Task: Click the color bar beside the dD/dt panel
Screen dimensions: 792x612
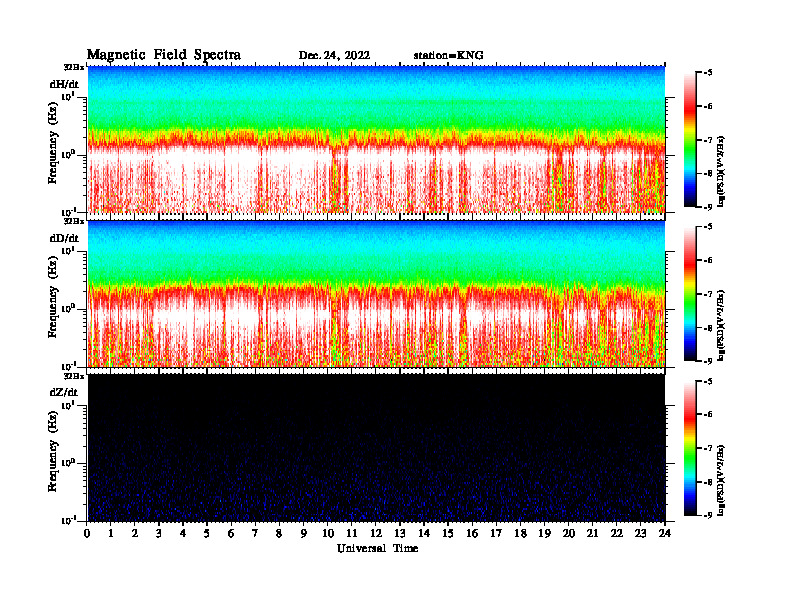Action: pos(690,294)
